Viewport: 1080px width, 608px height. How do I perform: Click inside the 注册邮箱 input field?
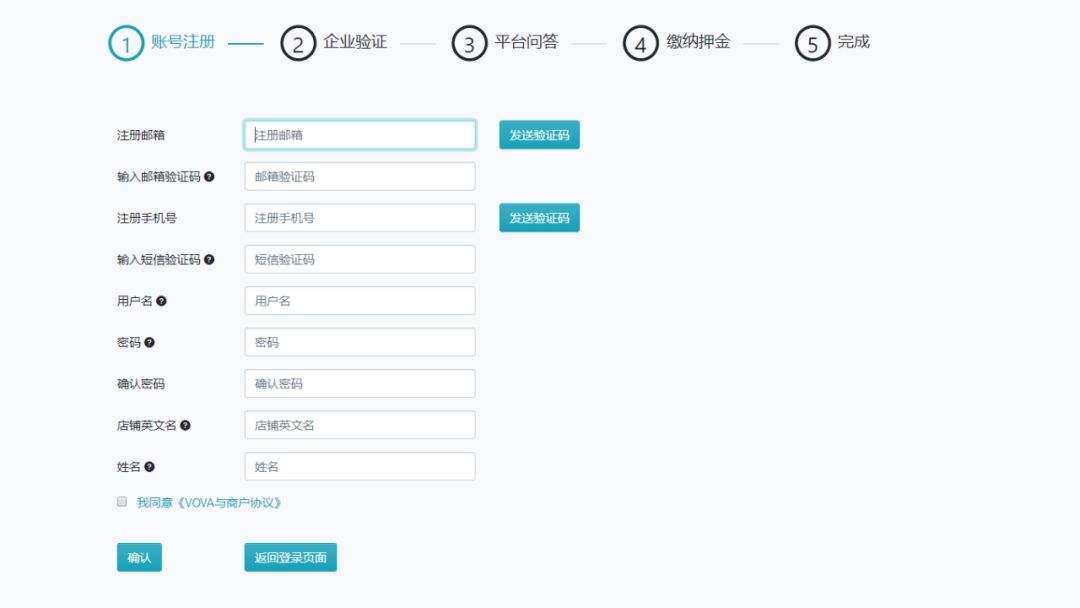[359, 134]
